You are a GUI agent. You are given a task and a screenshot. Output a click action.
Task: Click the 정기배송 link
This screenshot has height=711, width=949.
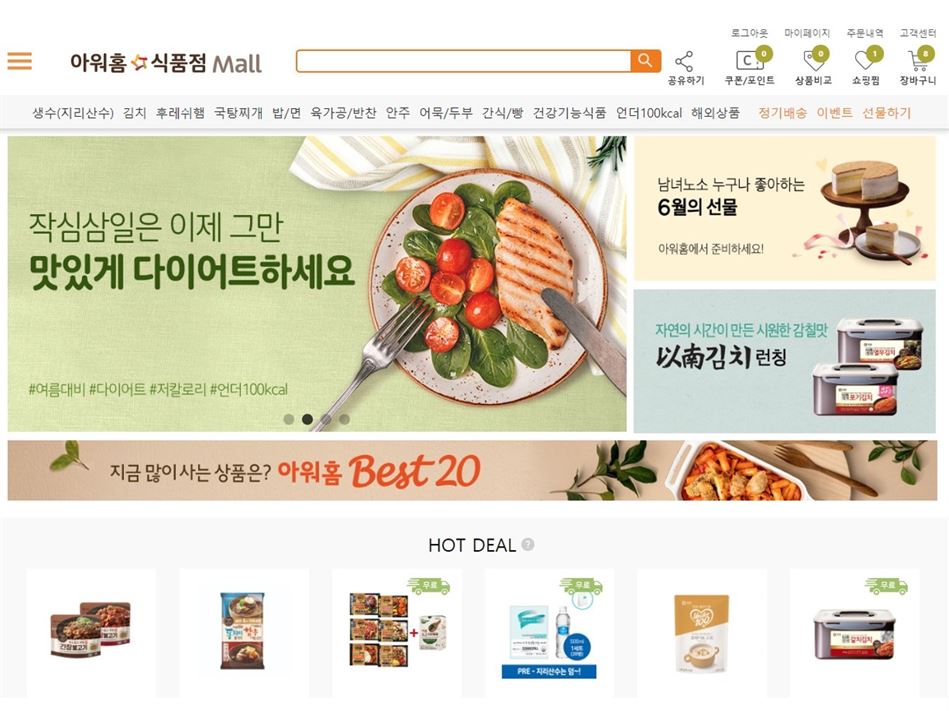point(782,113)
